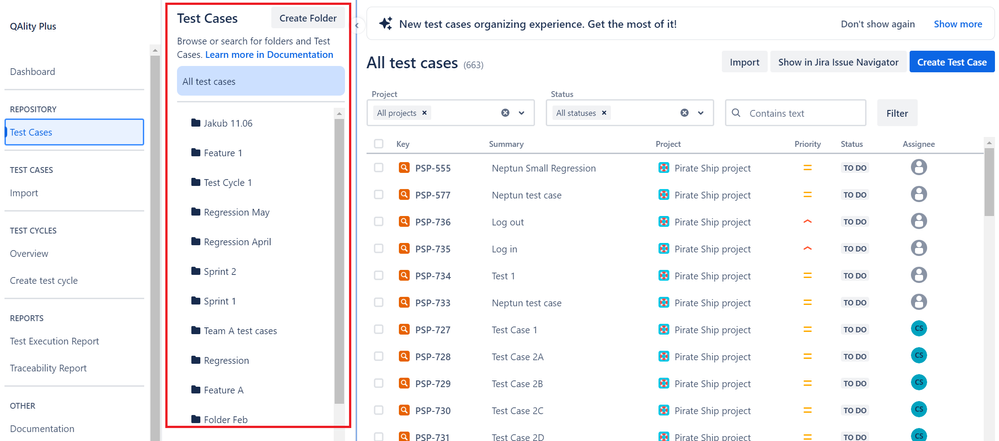The width and height of the screenshot is (999, 441).
Task: Click the test case icon beside PSP-736
Action: (404, 222)
